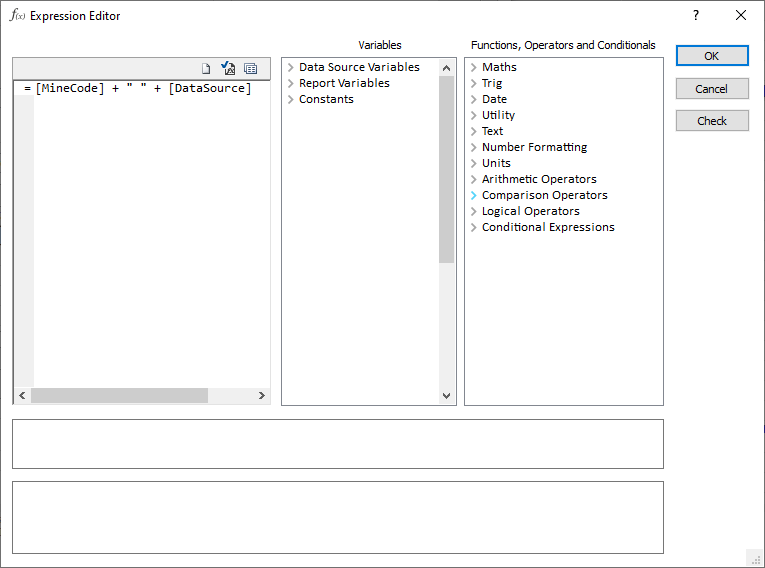
Task: Select the Text functions item
Action: tap(492, 131)
